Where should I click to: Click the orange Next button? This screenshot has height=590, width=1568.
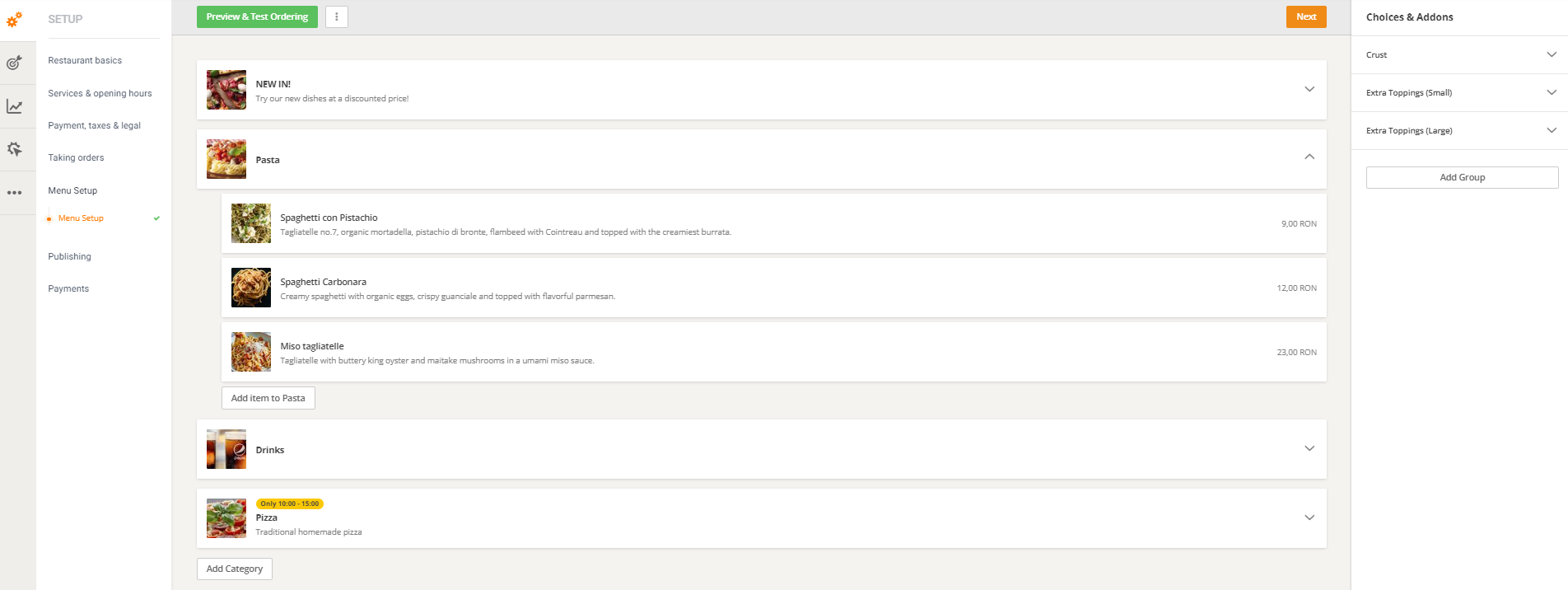point(1306,16)
